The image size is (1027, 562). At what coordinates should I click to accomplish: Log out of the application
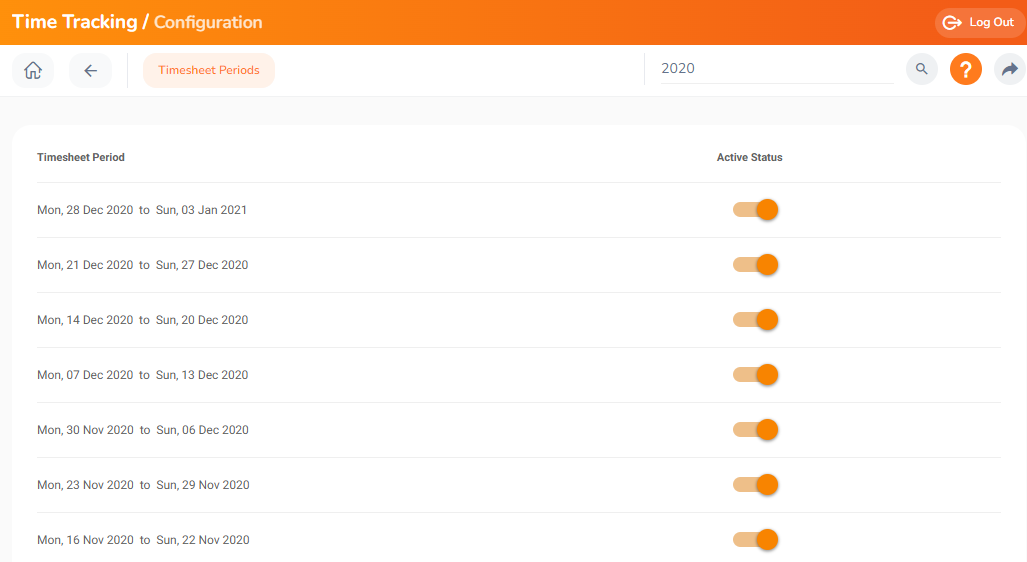979,22
